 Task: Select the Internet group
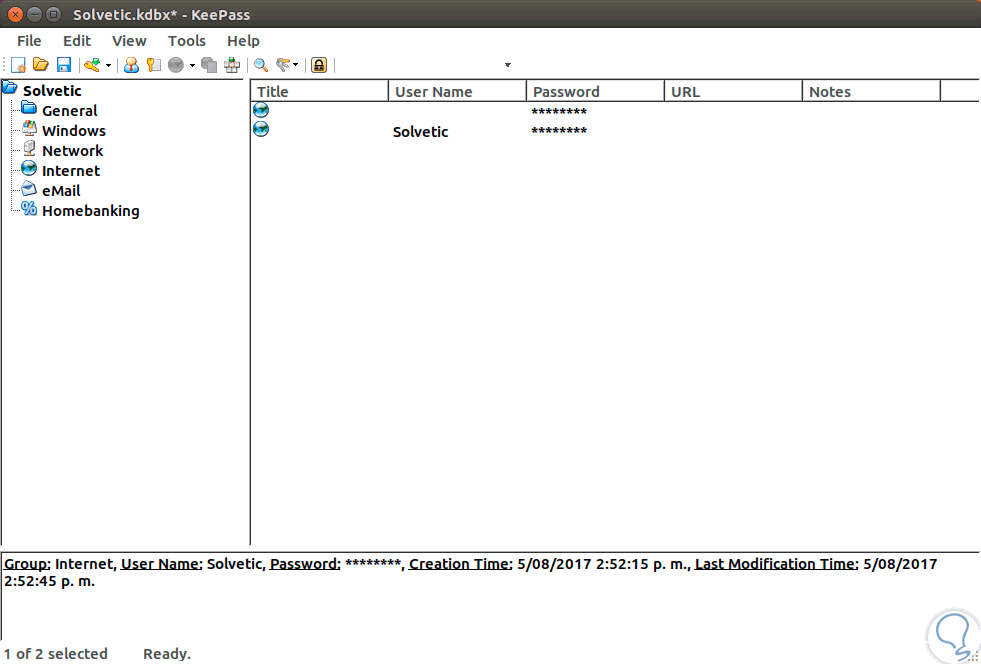(71, 171)
